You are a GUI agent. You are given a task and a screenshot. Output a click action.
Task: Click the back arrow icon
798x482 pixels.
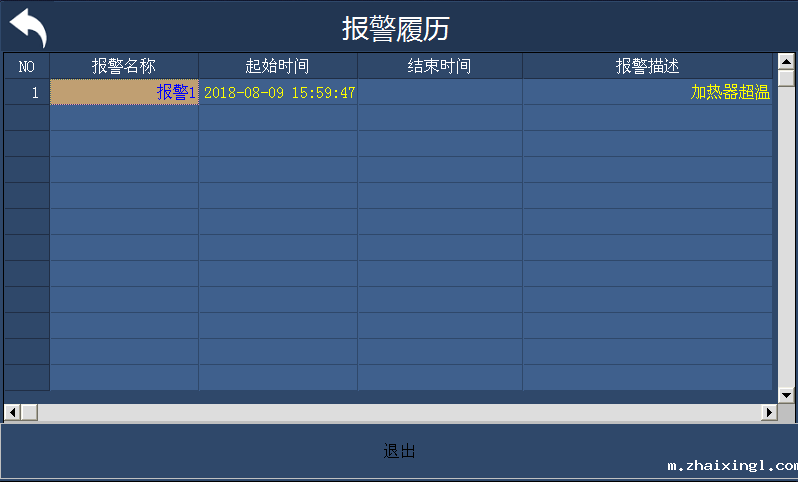pos(28,27)
